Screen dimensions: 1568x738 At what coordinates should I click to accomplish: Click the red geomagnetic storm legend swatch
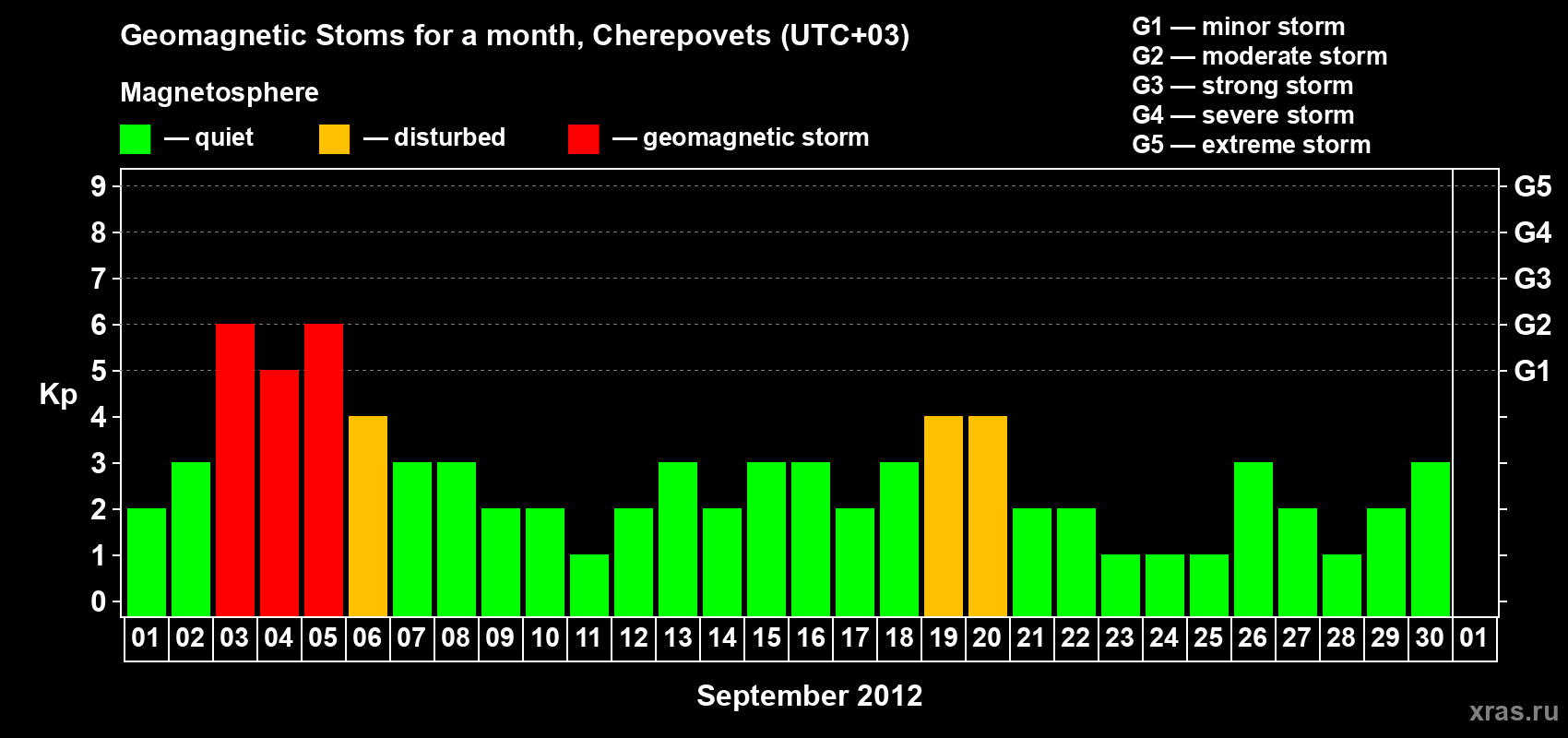tap(583, 139)
